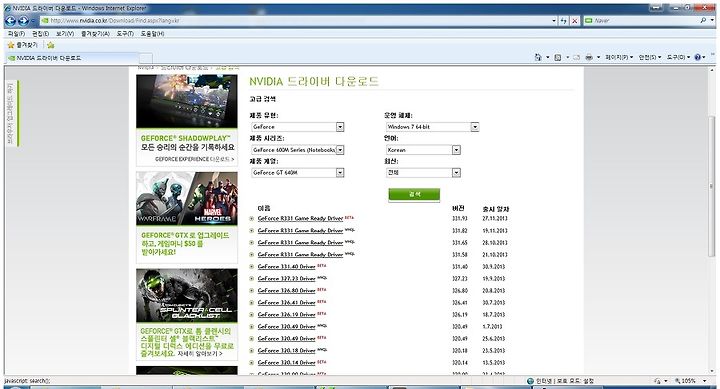Open GeForce 320.49 Driver link dated 25.6.2013
720x389 pixels.
pyautogui.click(x=287, y=338)
